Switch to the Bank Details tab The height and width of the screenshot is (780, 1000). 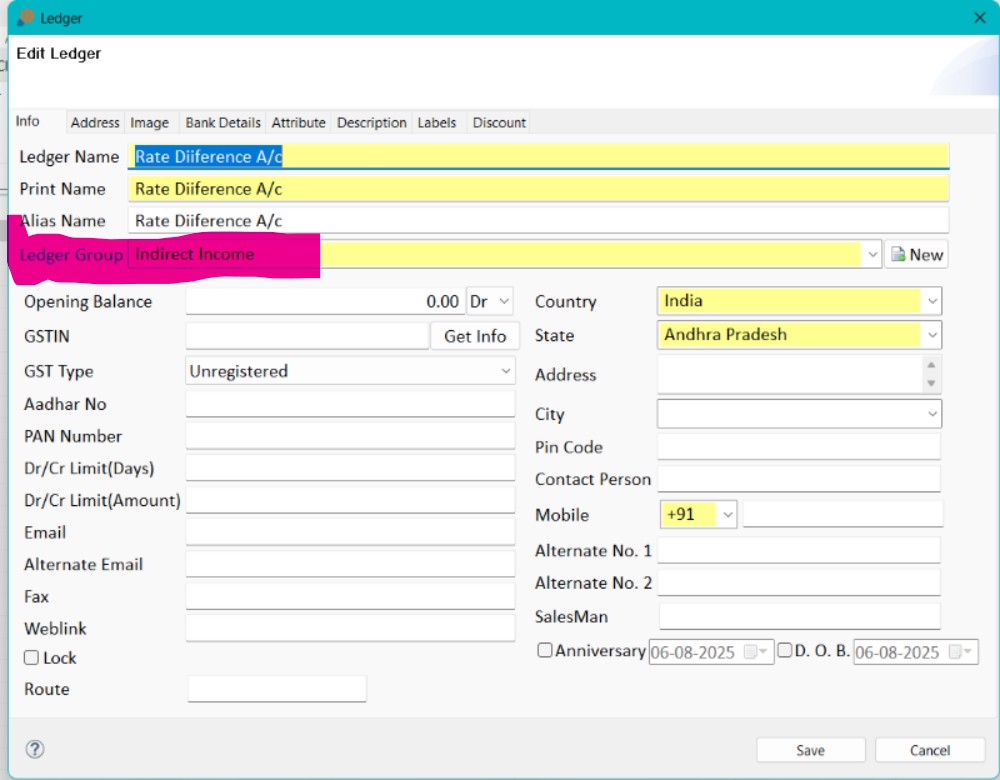click(x=223, y=122)
